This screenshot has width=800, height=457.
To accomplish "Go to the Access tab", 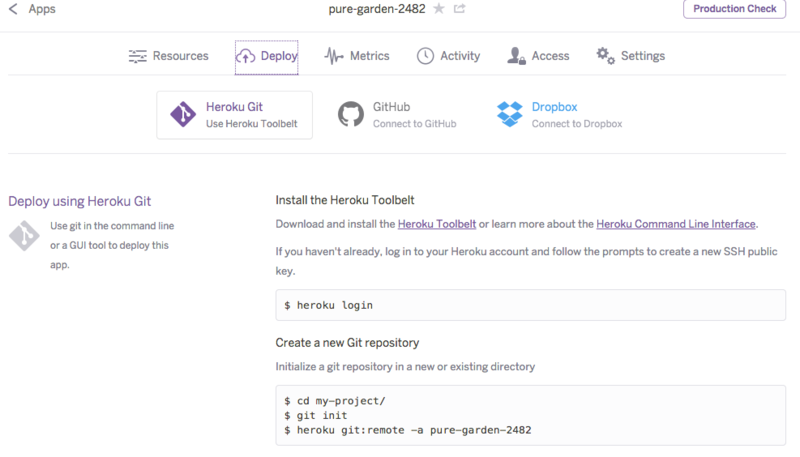I will pos(538,56).
